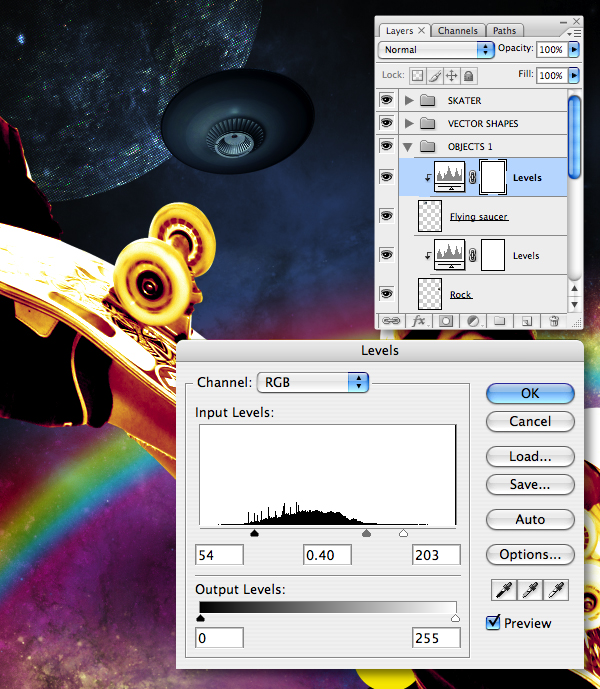
Task: Click the Load... button
Action: (530, 457)
